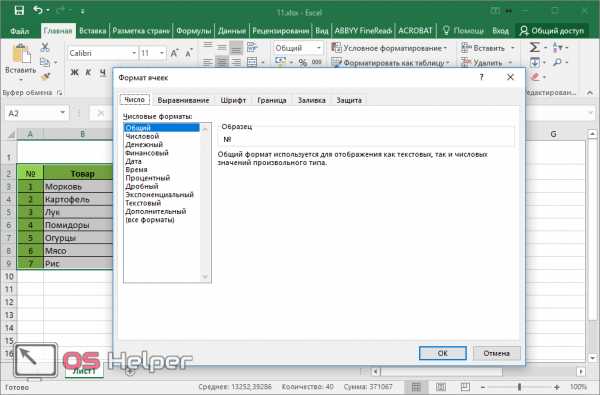Apply bold with Ж button

(75, 72)
